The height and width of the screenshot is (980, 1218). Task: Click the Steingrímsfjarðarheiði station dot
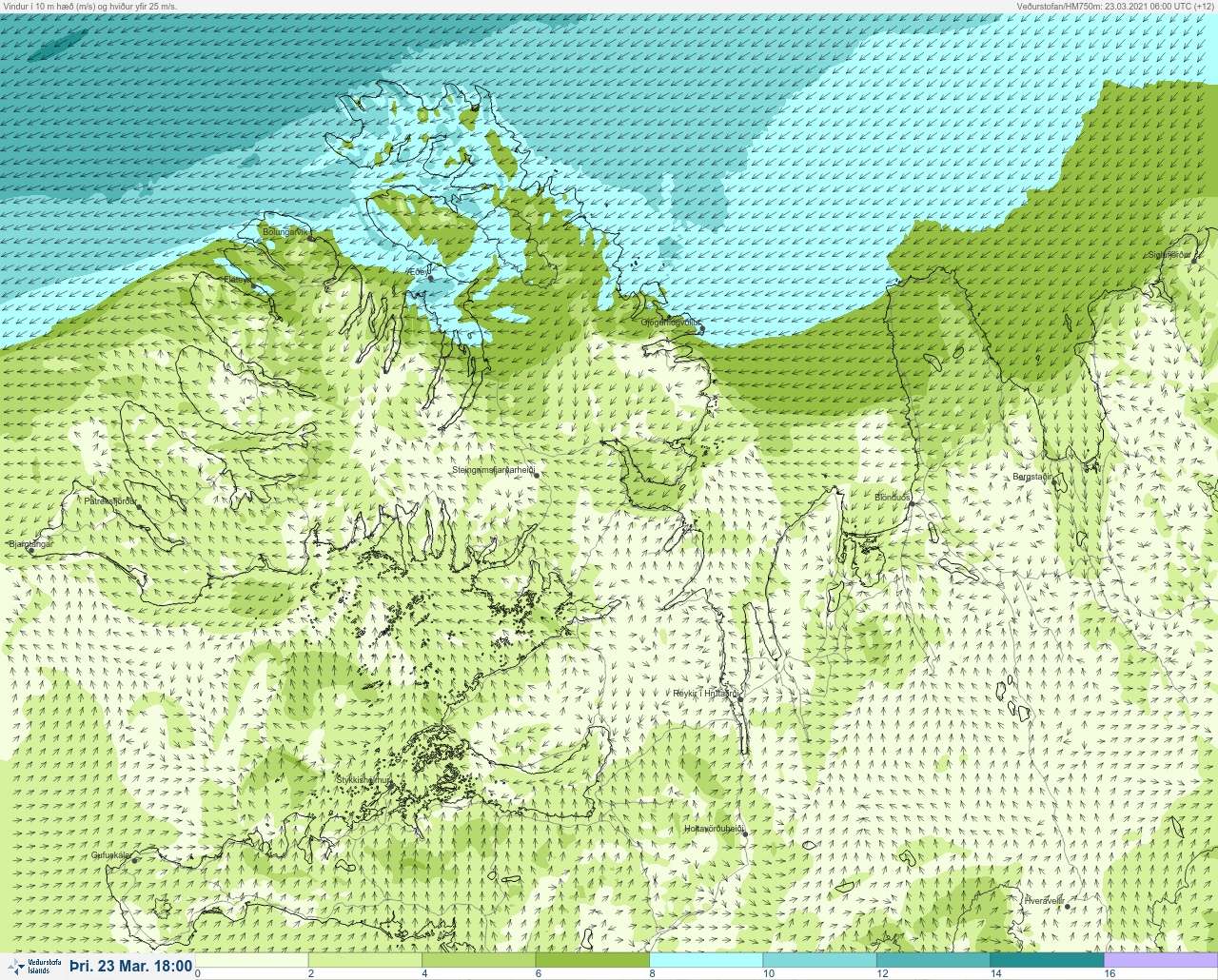(537, 475)
